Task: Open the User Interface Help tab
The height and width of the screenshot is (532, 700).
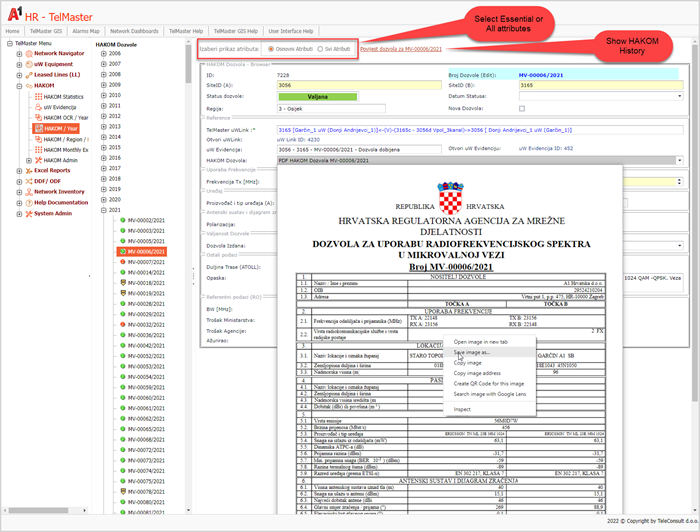Action: click(x=291, y=31)
